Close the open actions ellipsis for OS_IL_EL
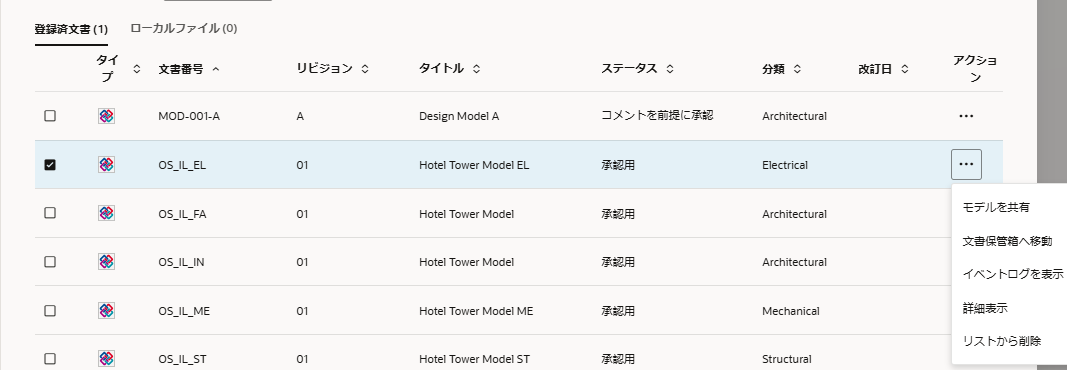The image size is (1067, 370). coord(966,165)
